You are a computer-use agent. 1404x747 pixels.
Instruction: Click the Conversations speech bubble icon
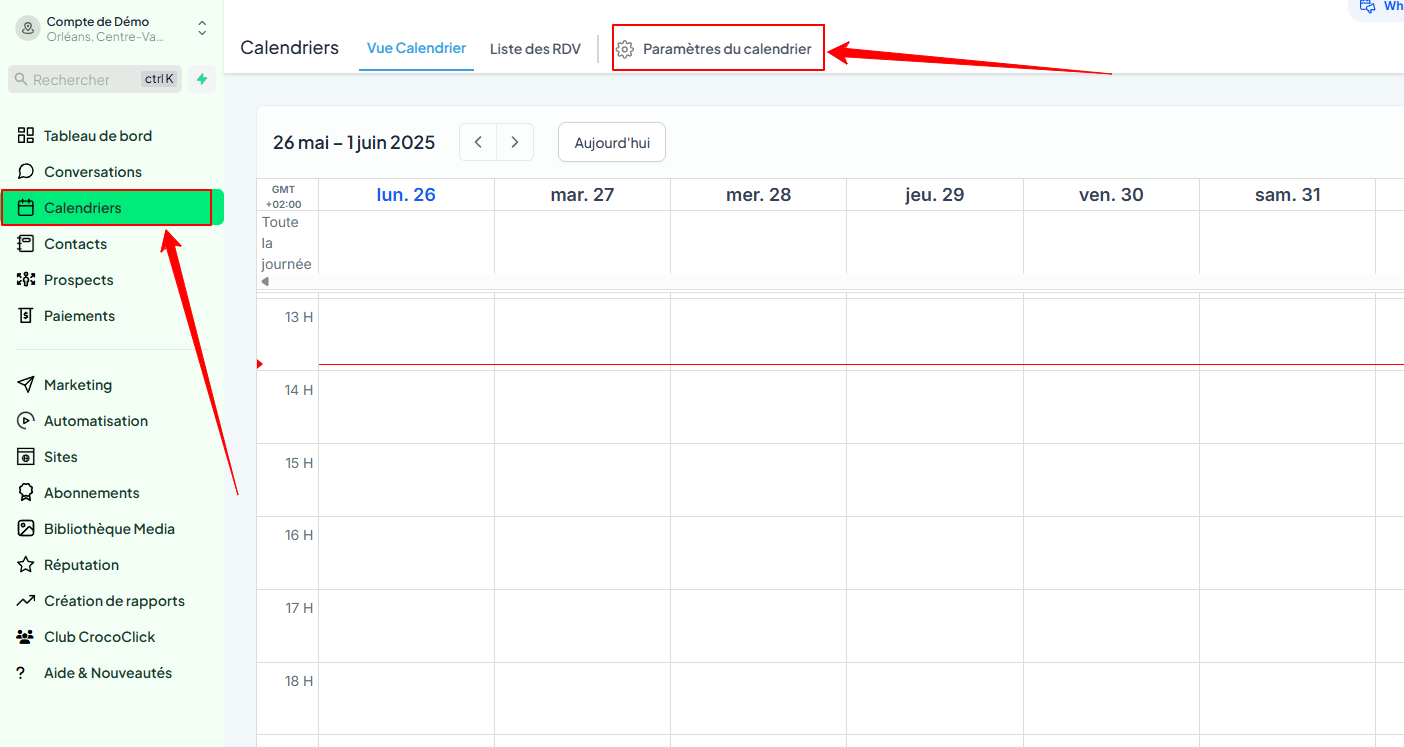(26, 172)
